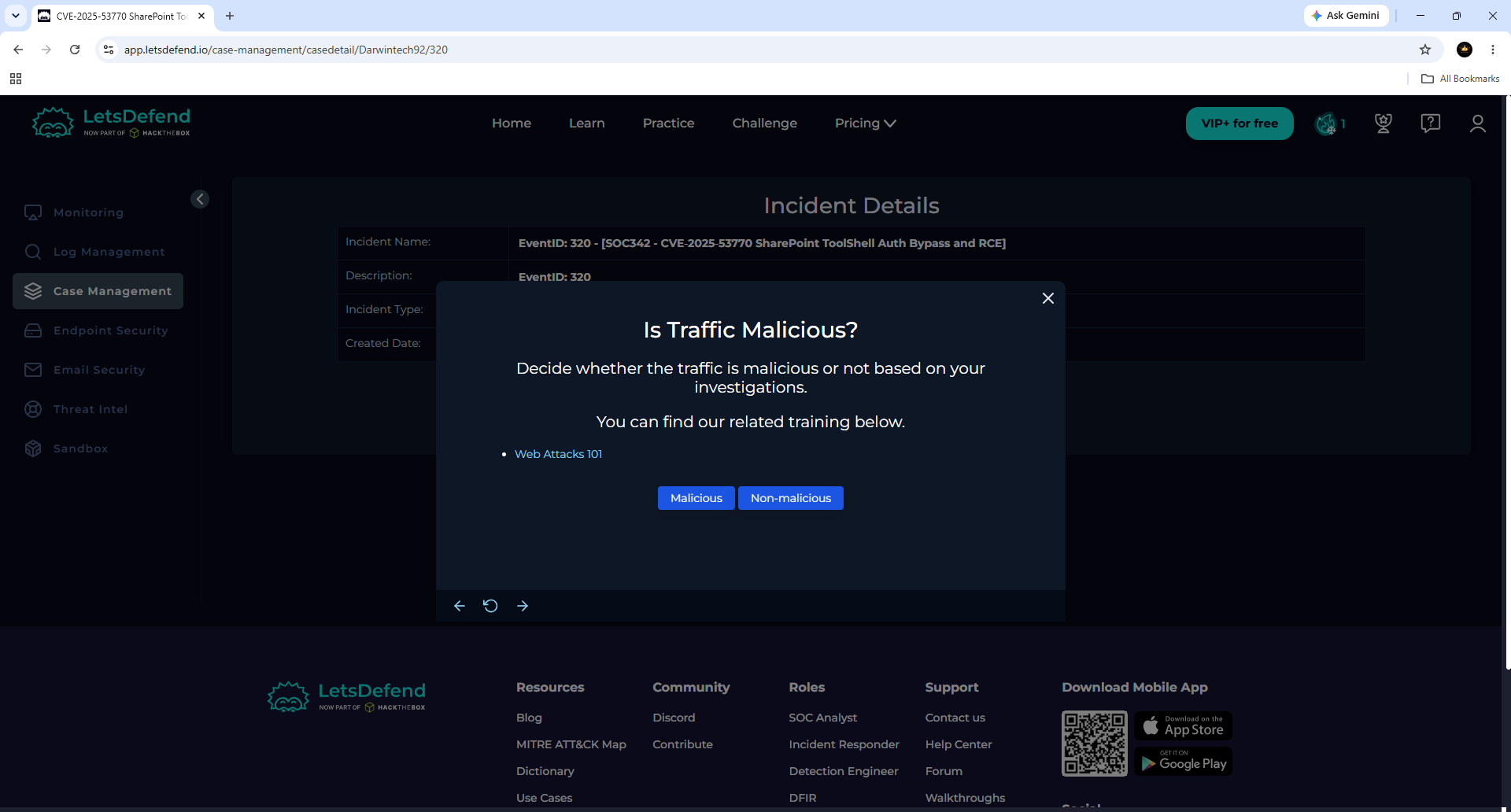The width and height of the screenshot is (1511, 812).
Task: Open the Monitoring sidebar icon
Action: coord(33,212)
